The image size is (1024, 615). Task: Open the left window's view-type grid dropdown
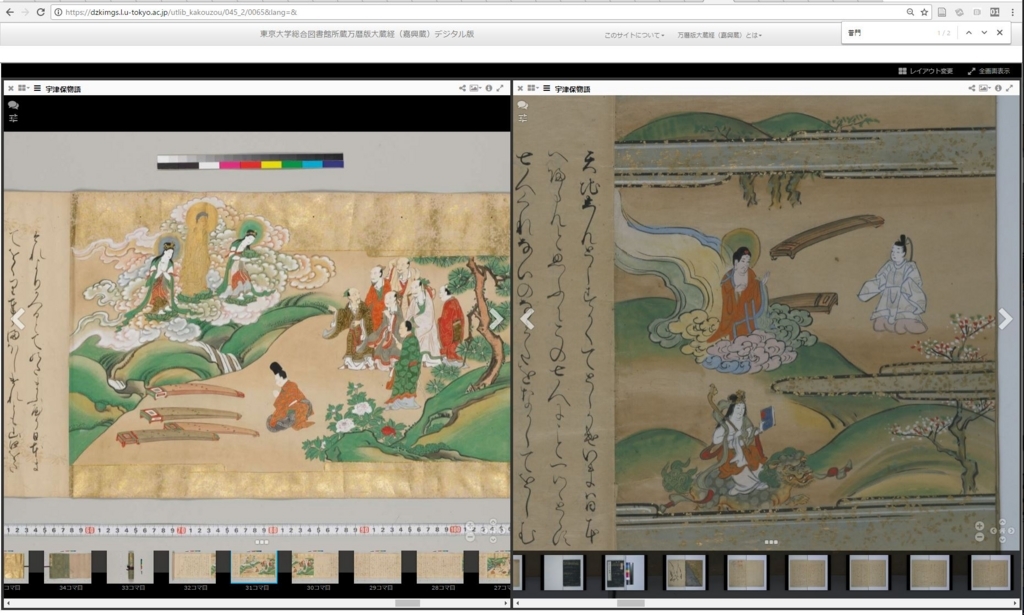point(24,88)
